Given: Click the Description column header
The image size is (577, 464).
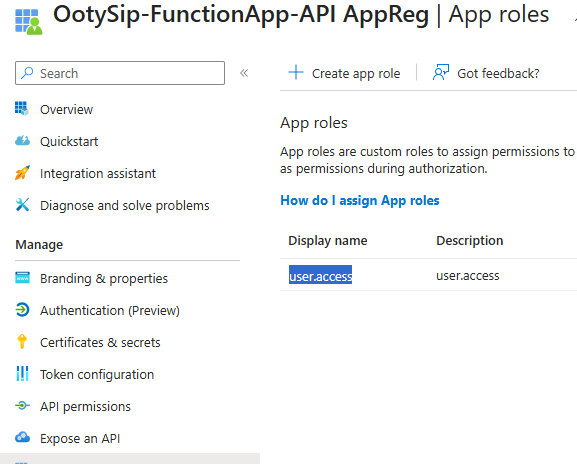Looking at the screenshot, I should point(470,240).
